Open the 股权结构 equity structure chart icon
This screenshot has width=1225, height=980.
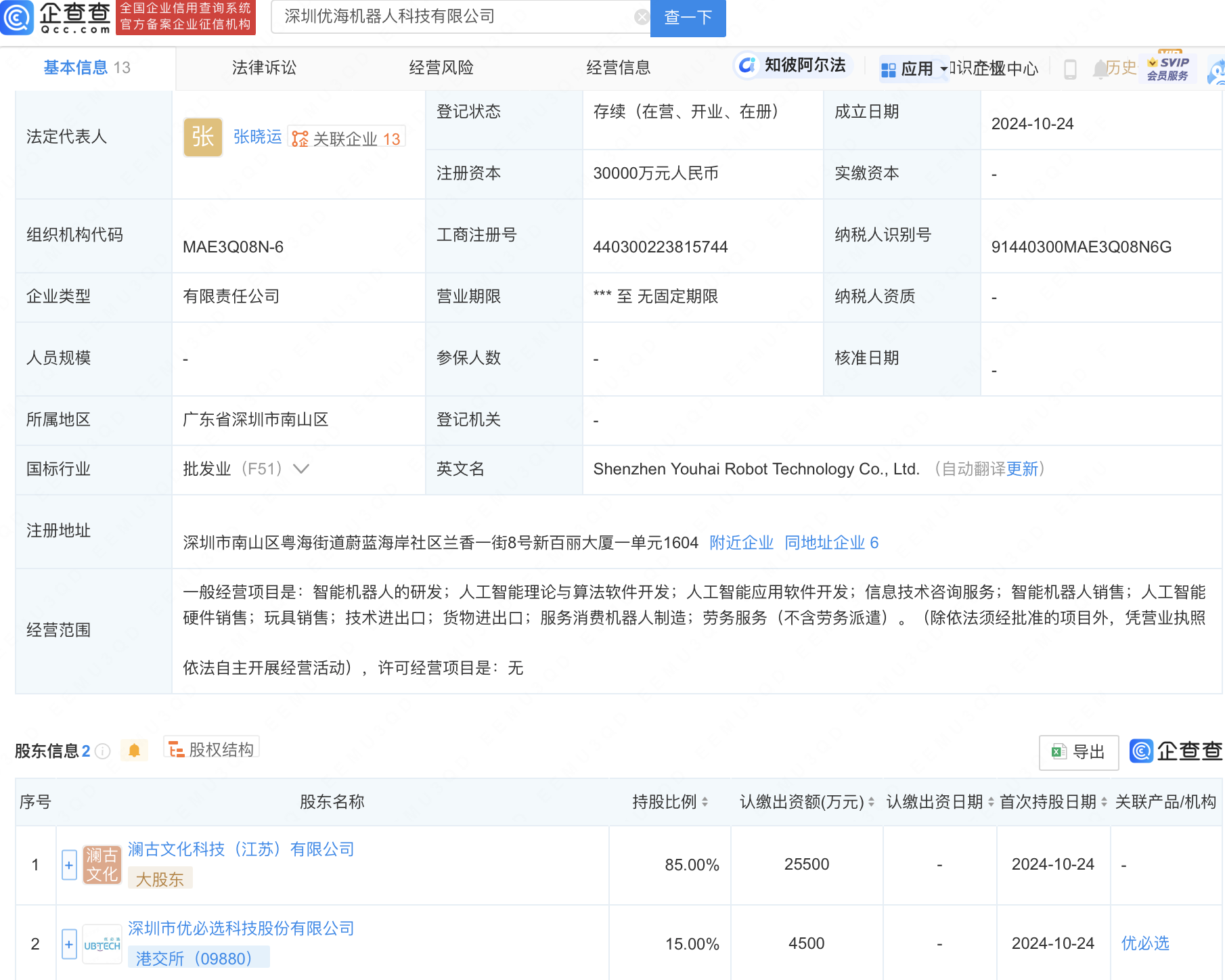pos(177,749)
